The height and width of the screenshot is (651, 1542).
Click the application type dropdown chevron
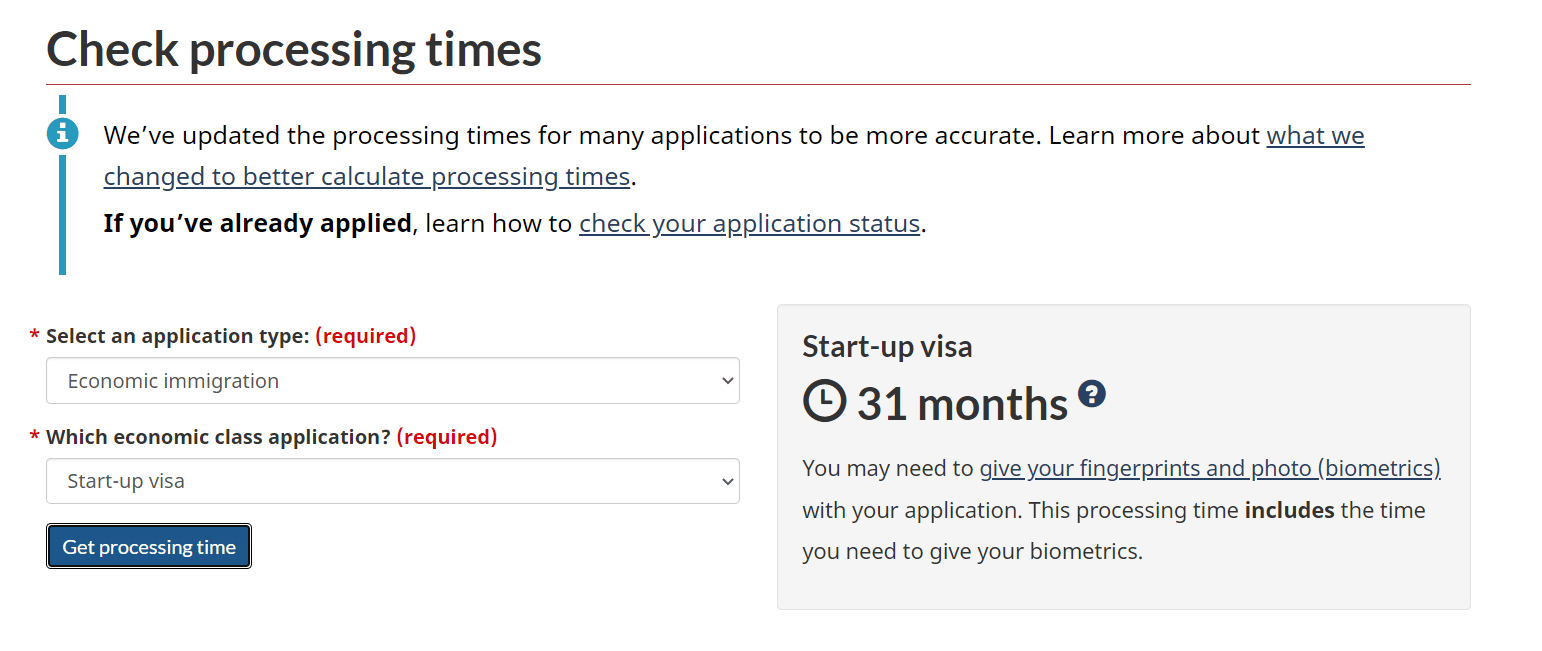click(x=727, y=381)
